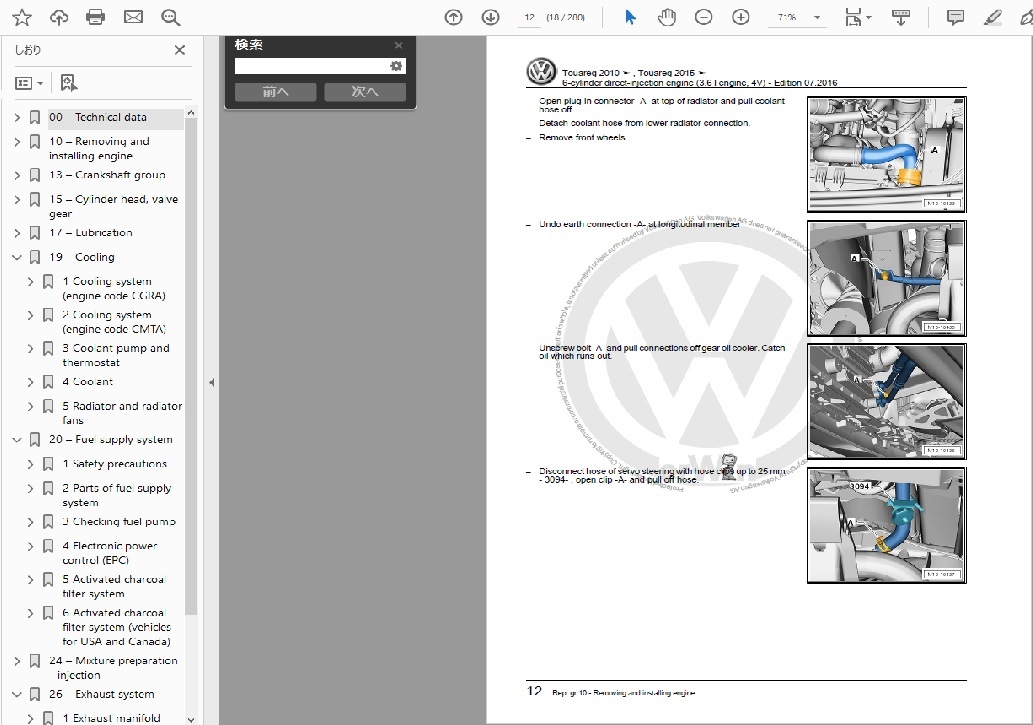Click the search text input field
1033x725 pixels.
pyautogui.click(x=312, y=66)
